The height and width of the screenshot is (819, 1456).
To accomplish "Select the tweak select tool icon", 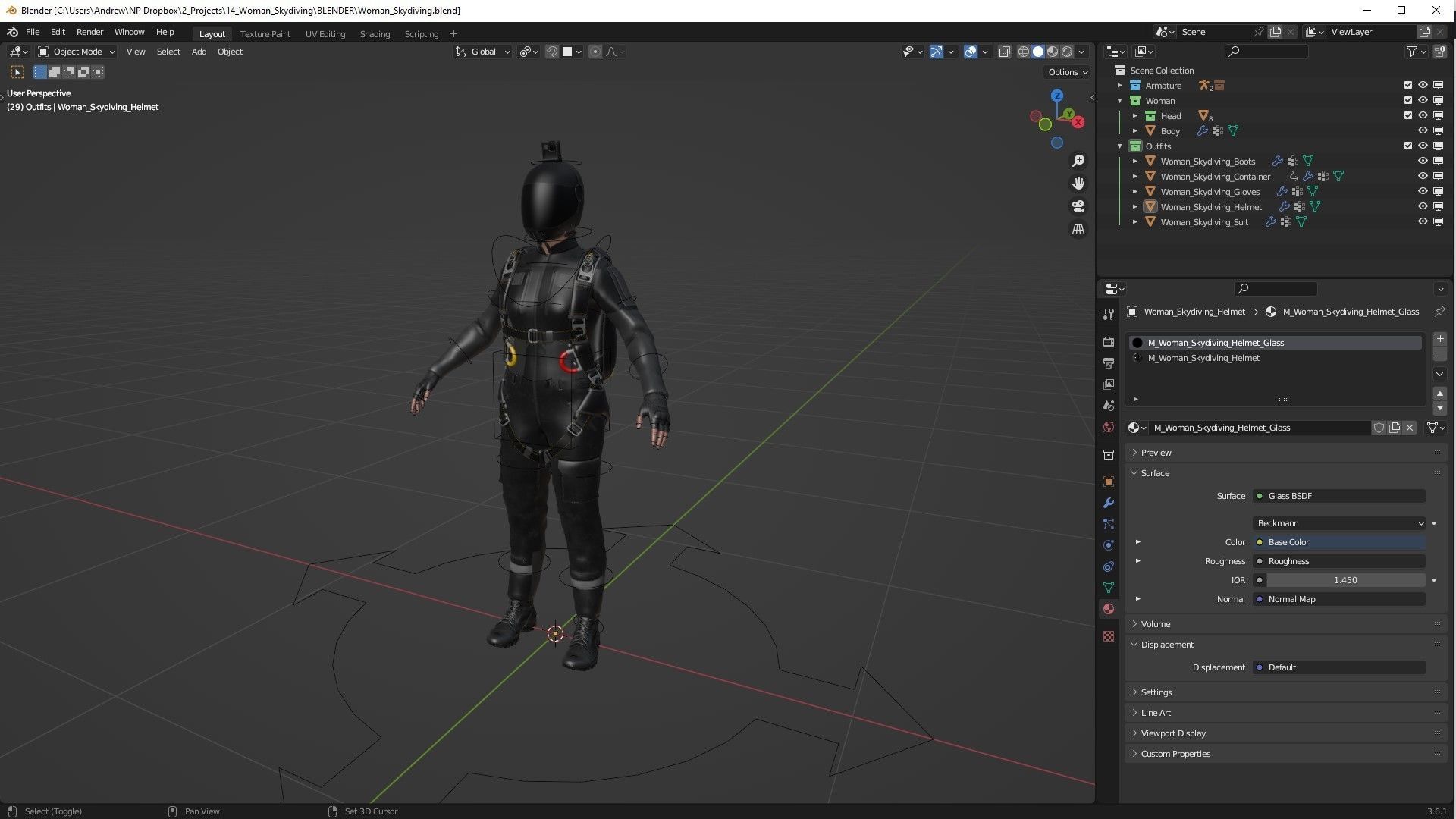I will 17,72.
